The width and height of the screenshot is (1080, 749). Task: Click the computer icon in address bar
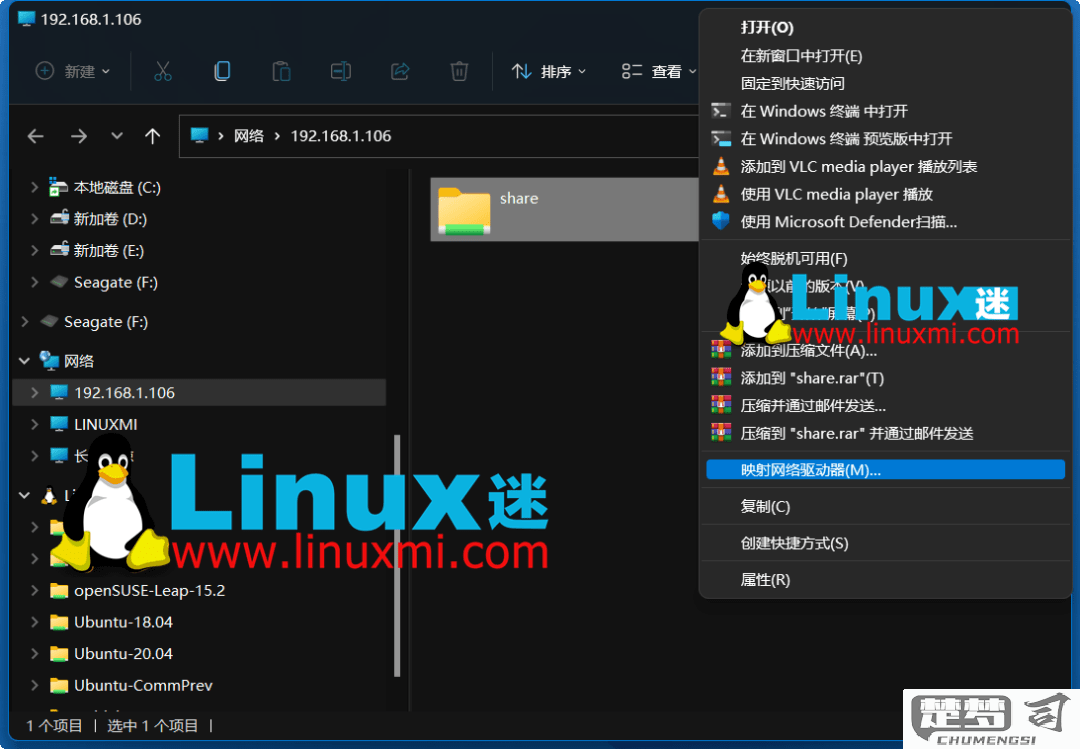[199, 135]
